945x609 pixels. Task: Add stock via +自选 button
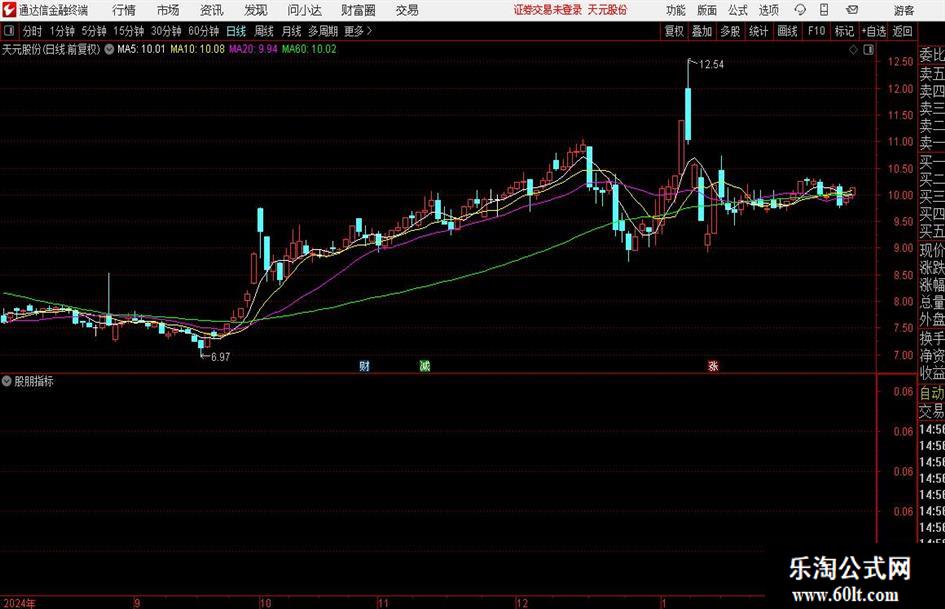[874, 31]
